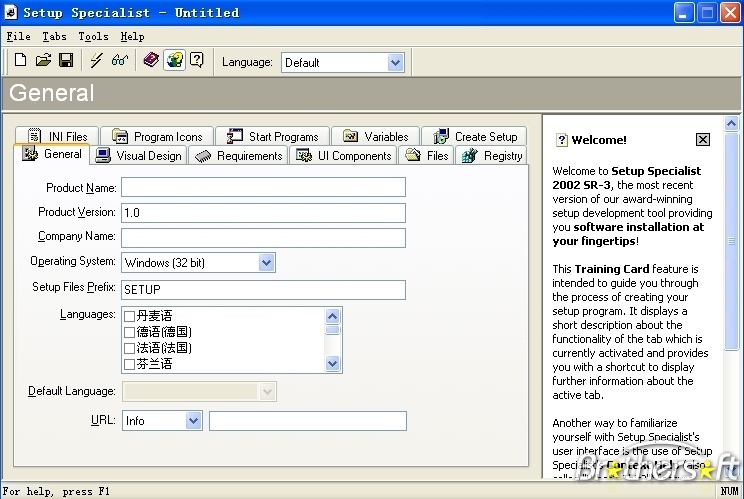This screenshot has width=744, height=499.
Task: Open the Variables tab
Action: (375, 136)
